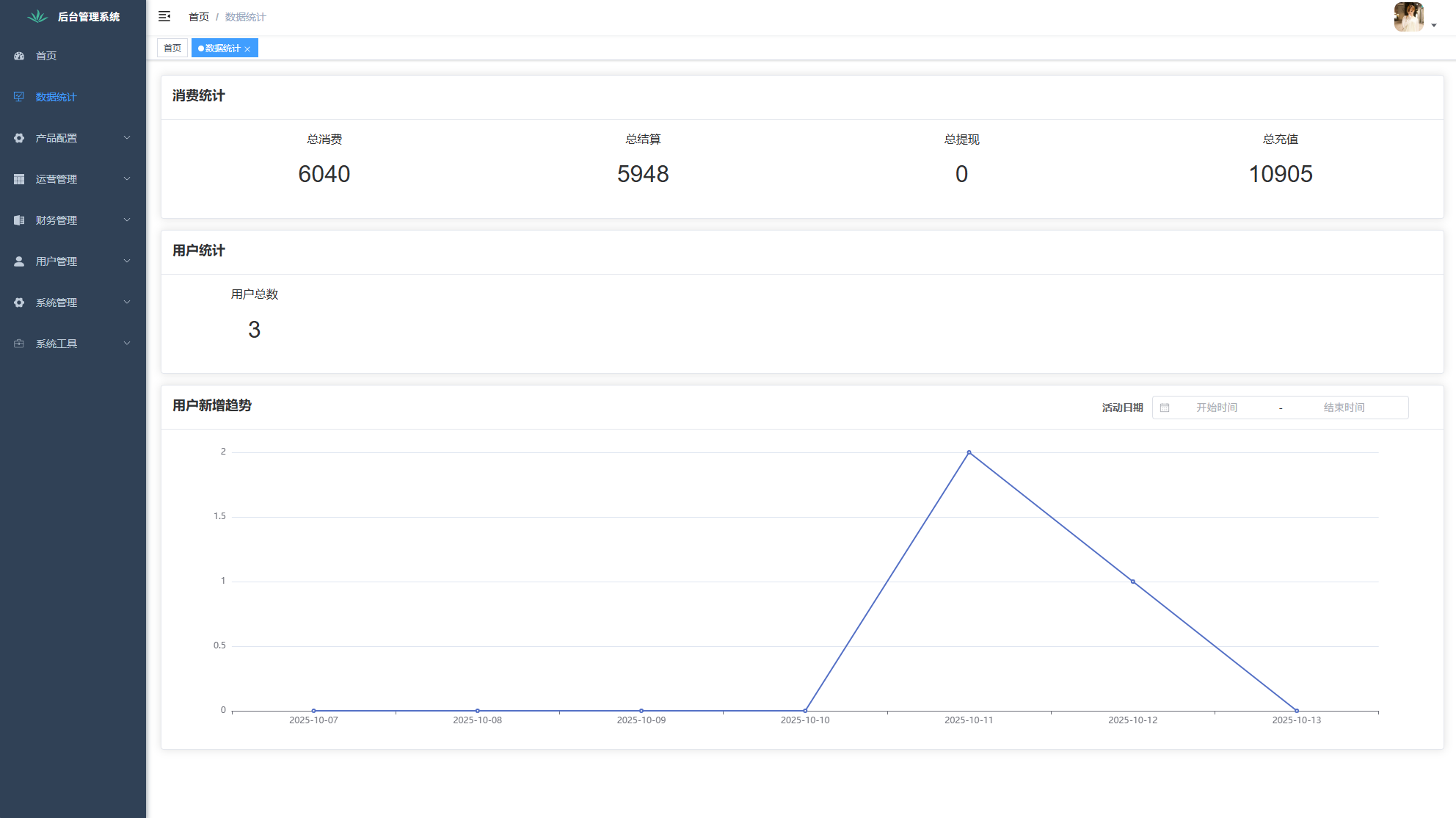
Task: Click the 首页 breadcrumb link
Action: (x=198, y=17)
